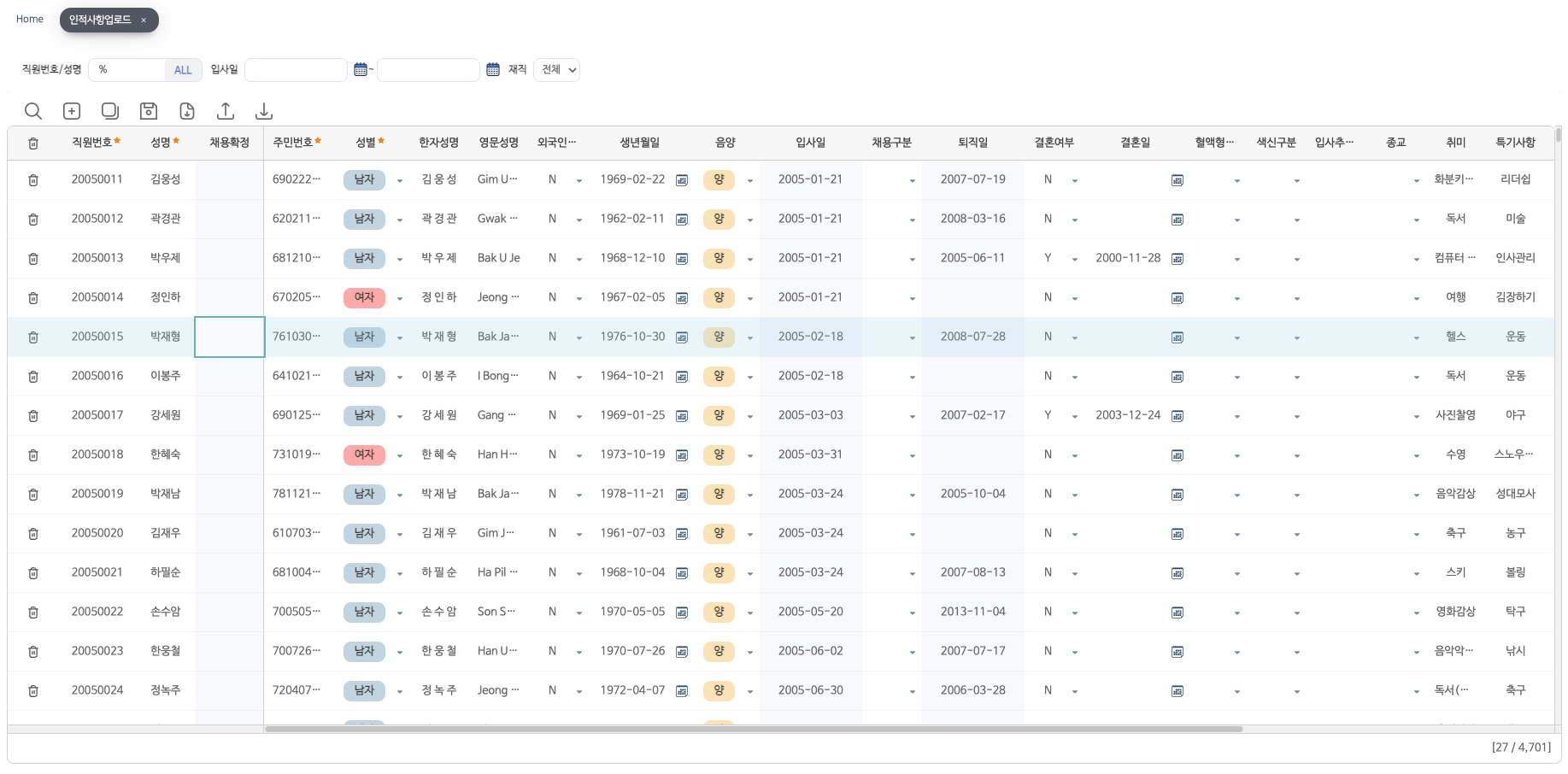Expand gender dropdown for employee 20050014
The height and width of the screenshot is (774, 1568).
coord(399,298)
